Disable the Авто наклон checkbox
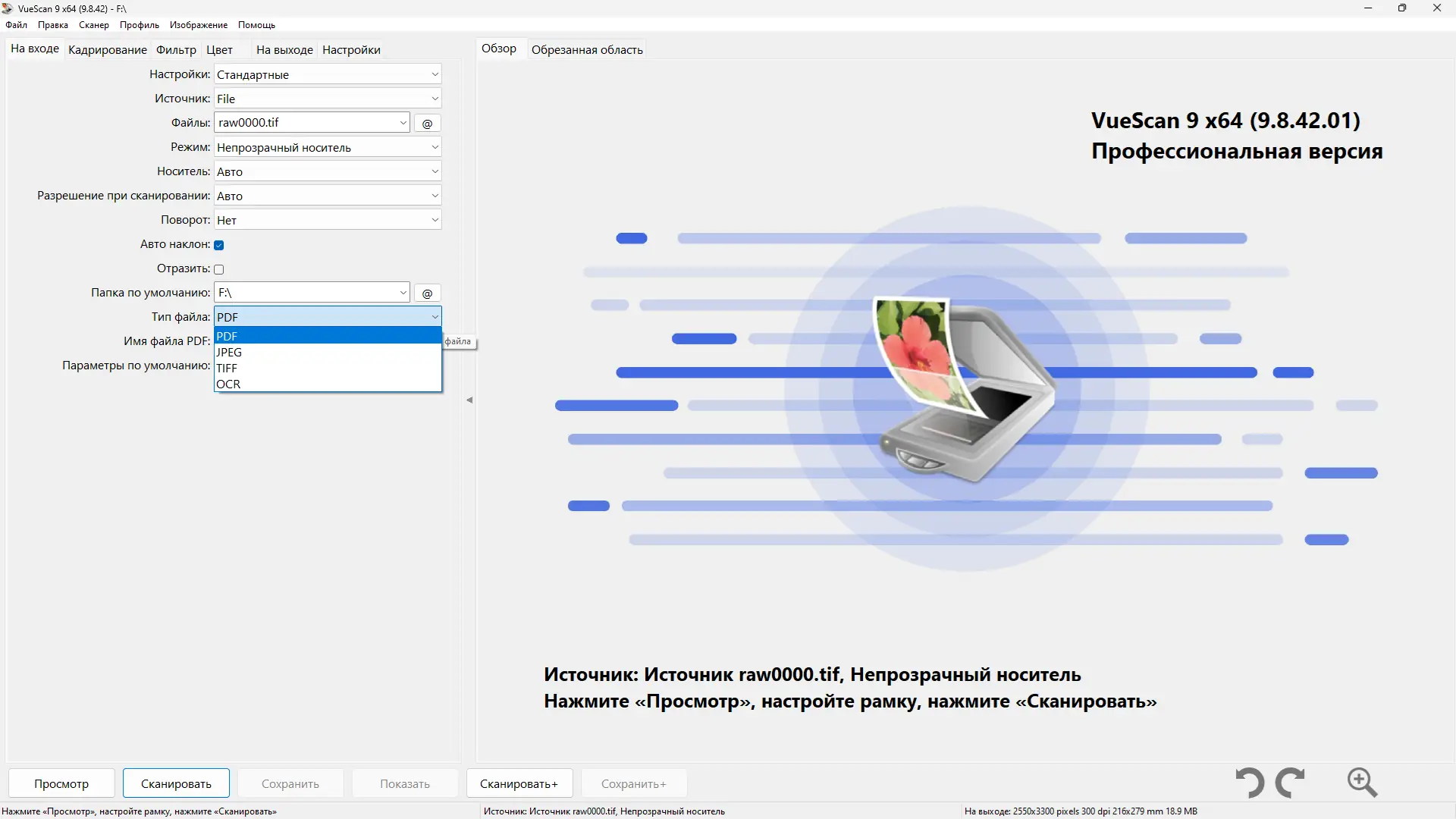The width and height of the screenshot is (1456, 819). click(x=218, y=245)
